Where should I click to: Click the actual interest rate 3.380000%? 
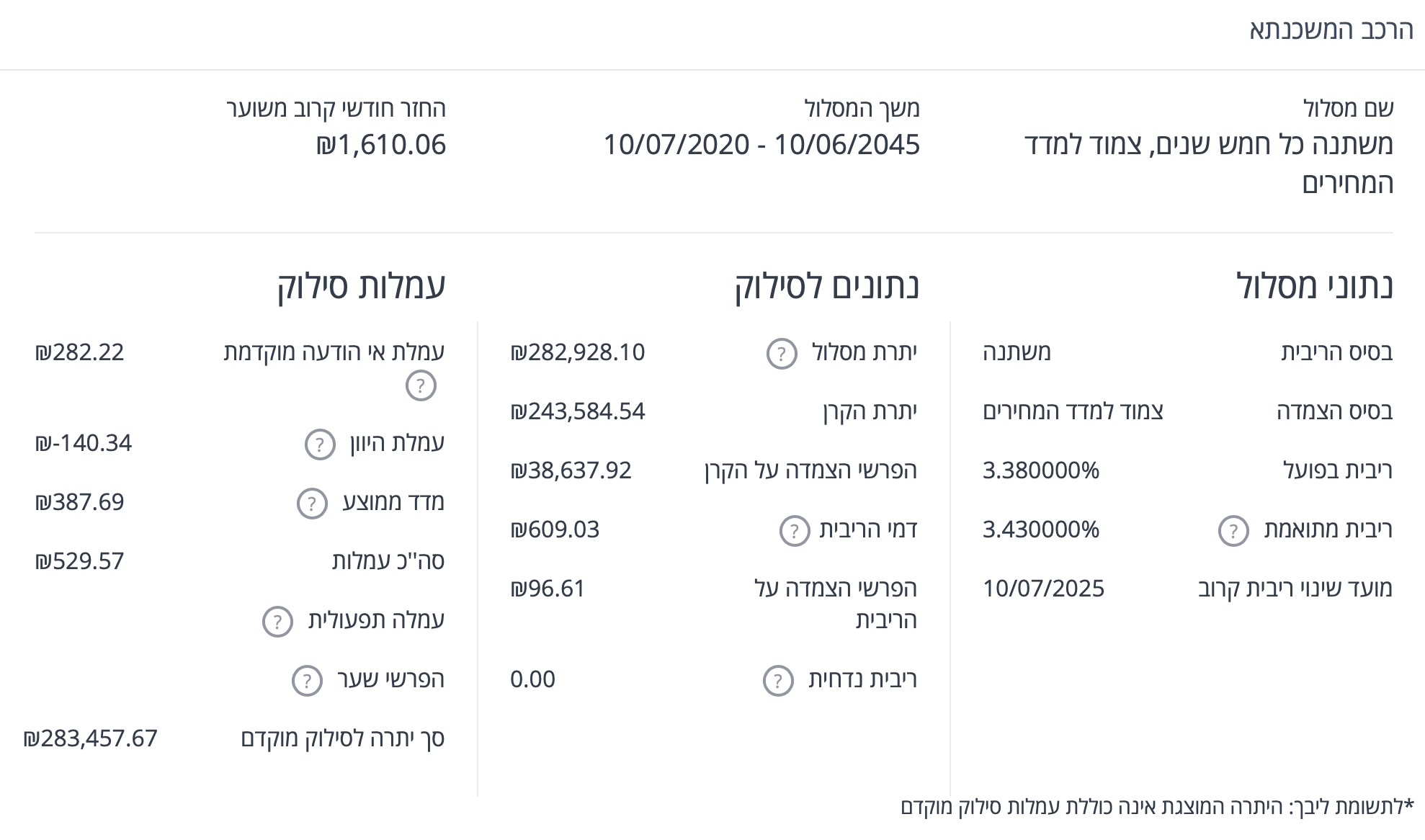[x=1041, y=470]
